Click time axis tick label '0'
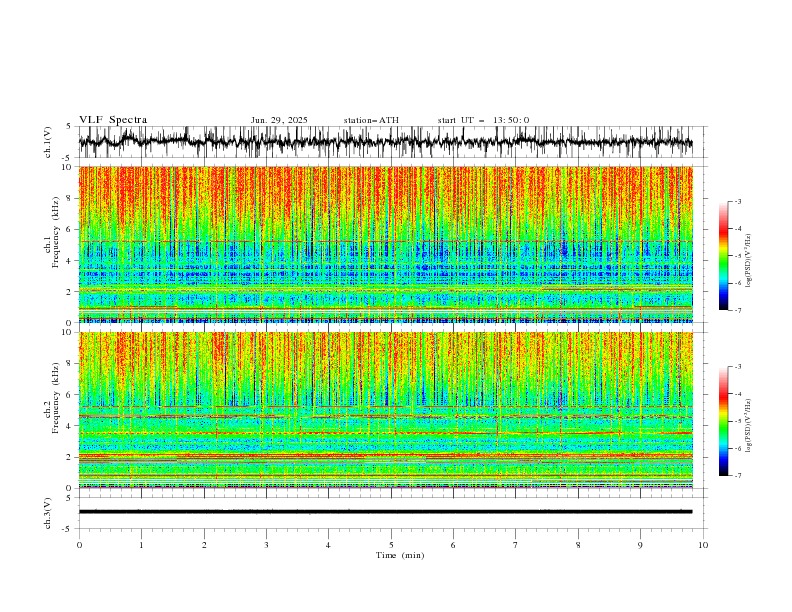Image resolution: width=792 pixels, height=612 pixels. [79, 545]
